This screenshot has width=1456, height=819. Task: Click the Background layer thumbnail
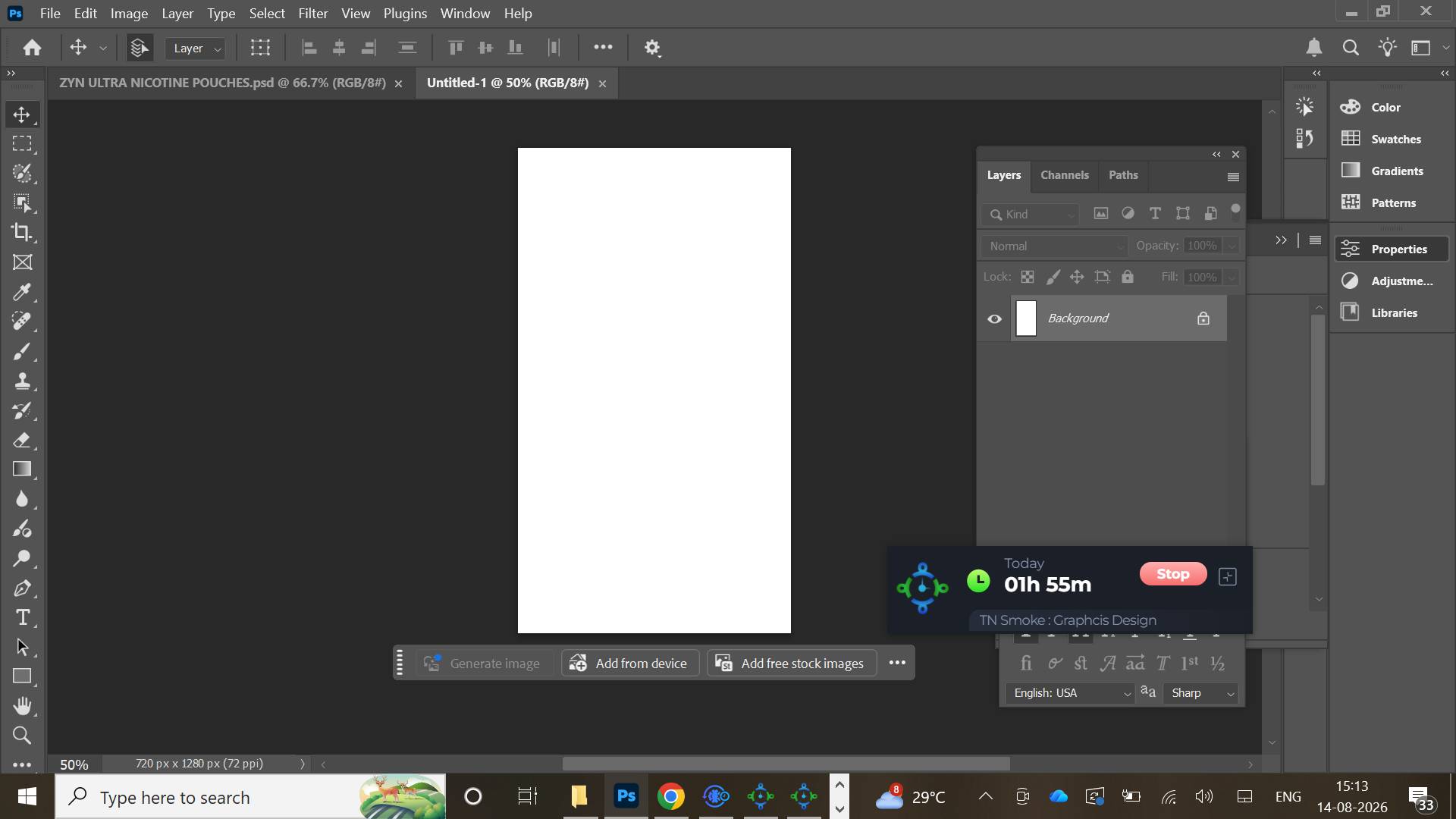pos(1026,318)
